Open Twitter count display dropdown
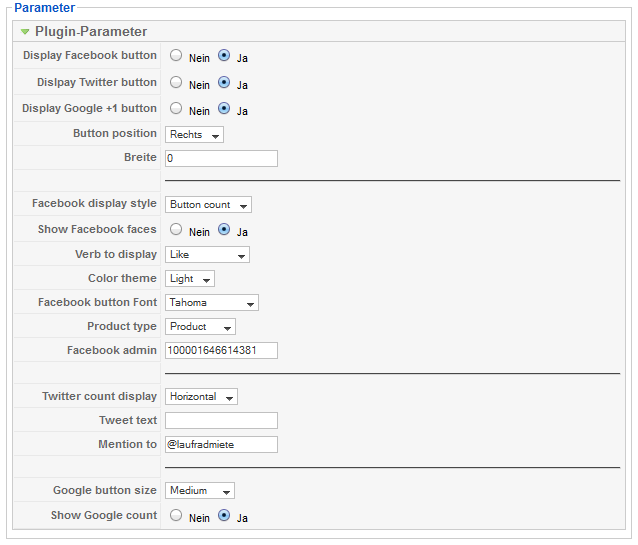This screenshot has width=638, height=545. tap(201, 396)
